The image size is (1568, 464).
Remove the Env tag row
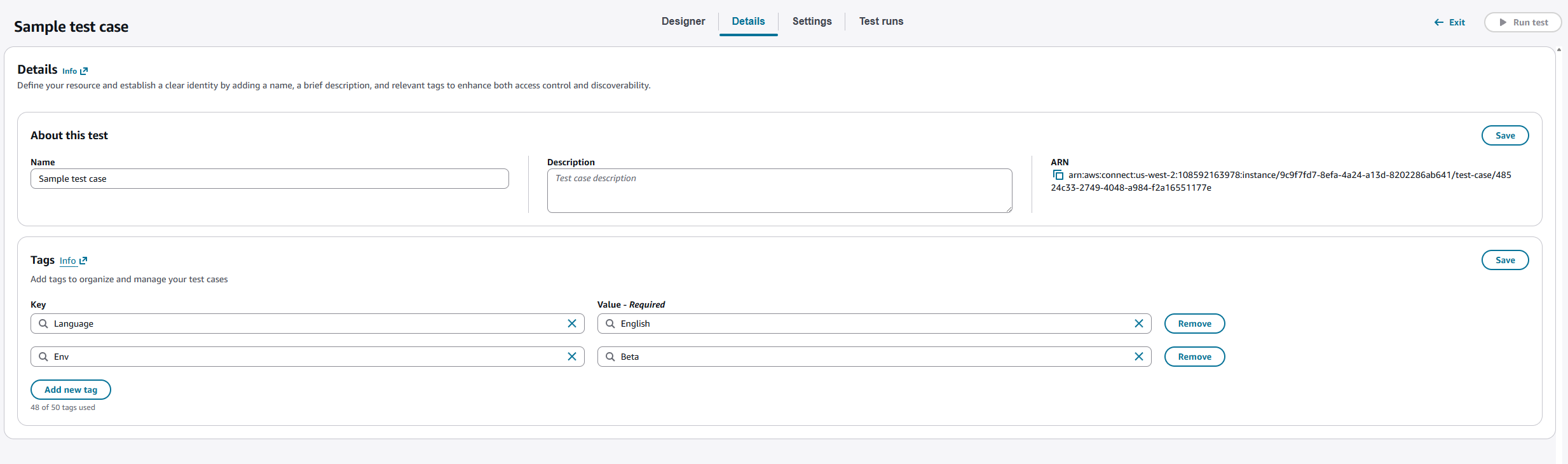[1194, 357]
